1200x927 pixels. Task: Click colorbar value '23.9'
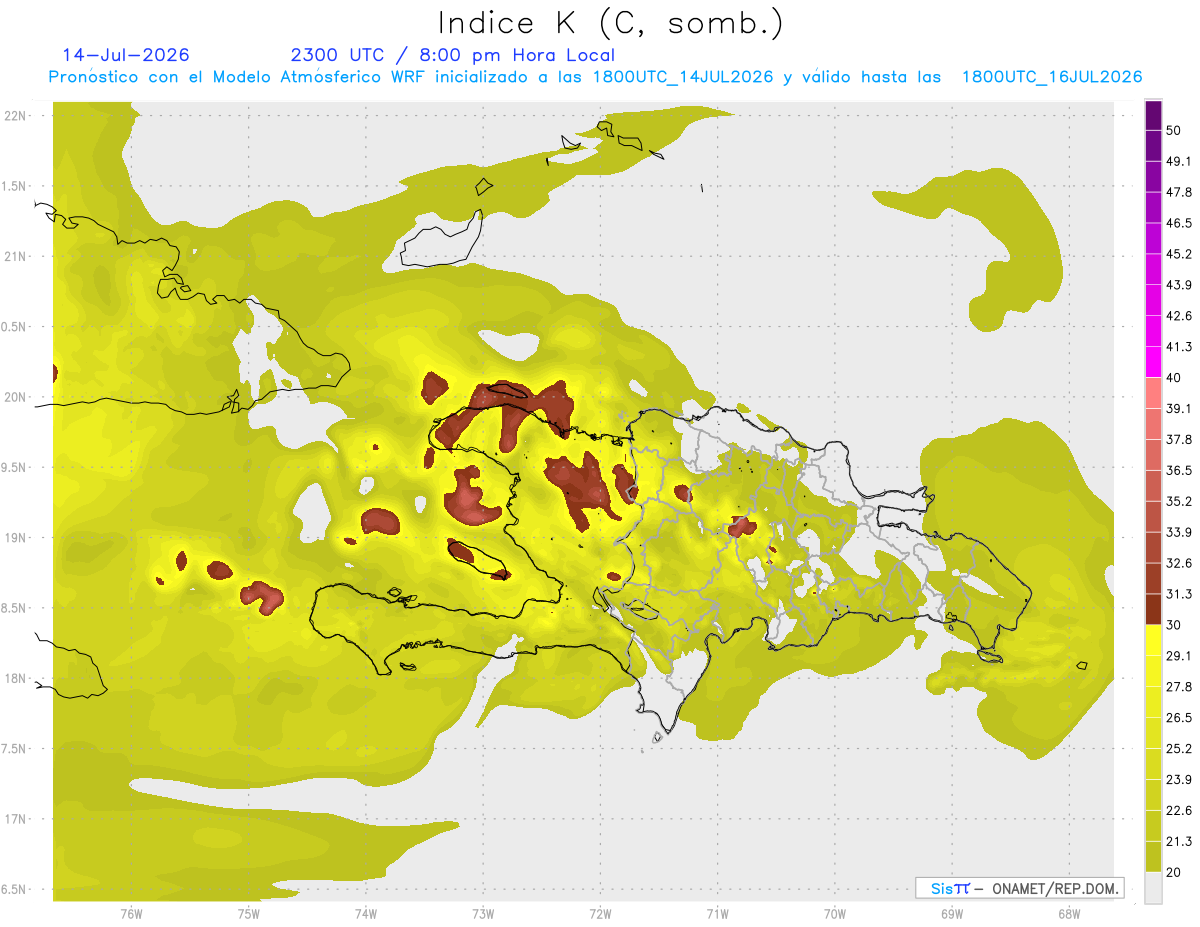coord(1179,780)
